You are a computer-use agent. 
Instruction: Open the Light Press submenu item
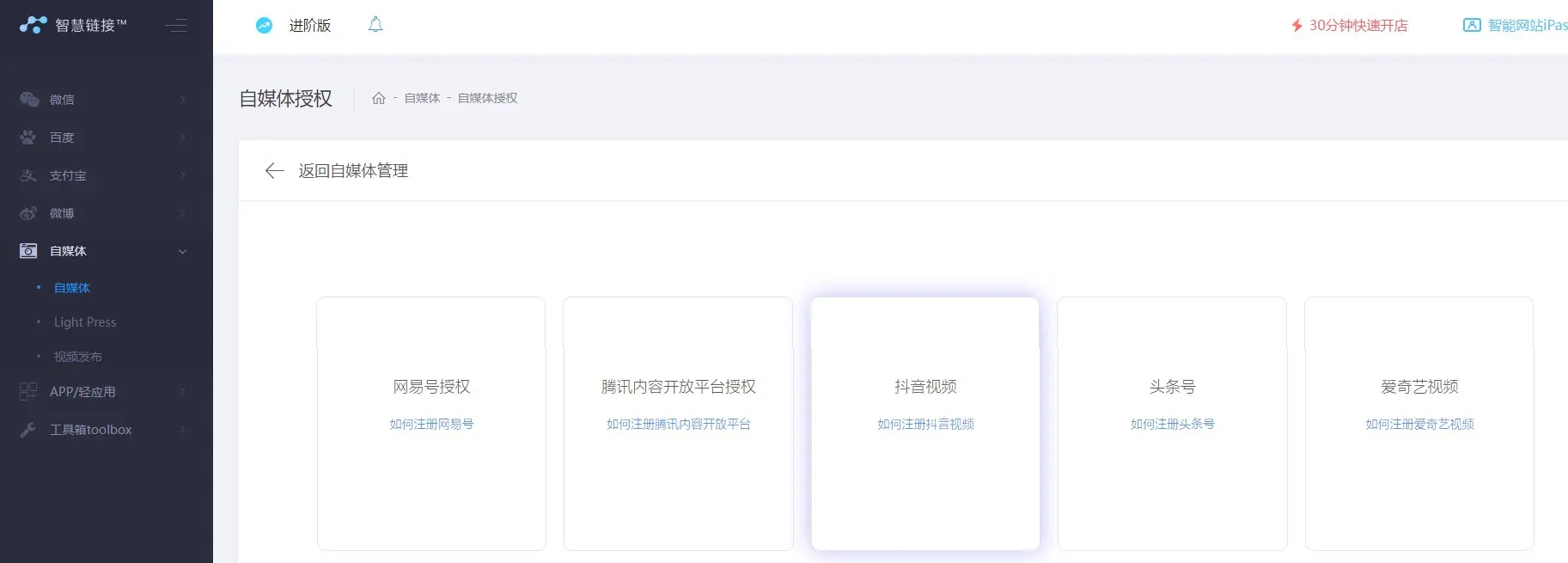[84, 322]
